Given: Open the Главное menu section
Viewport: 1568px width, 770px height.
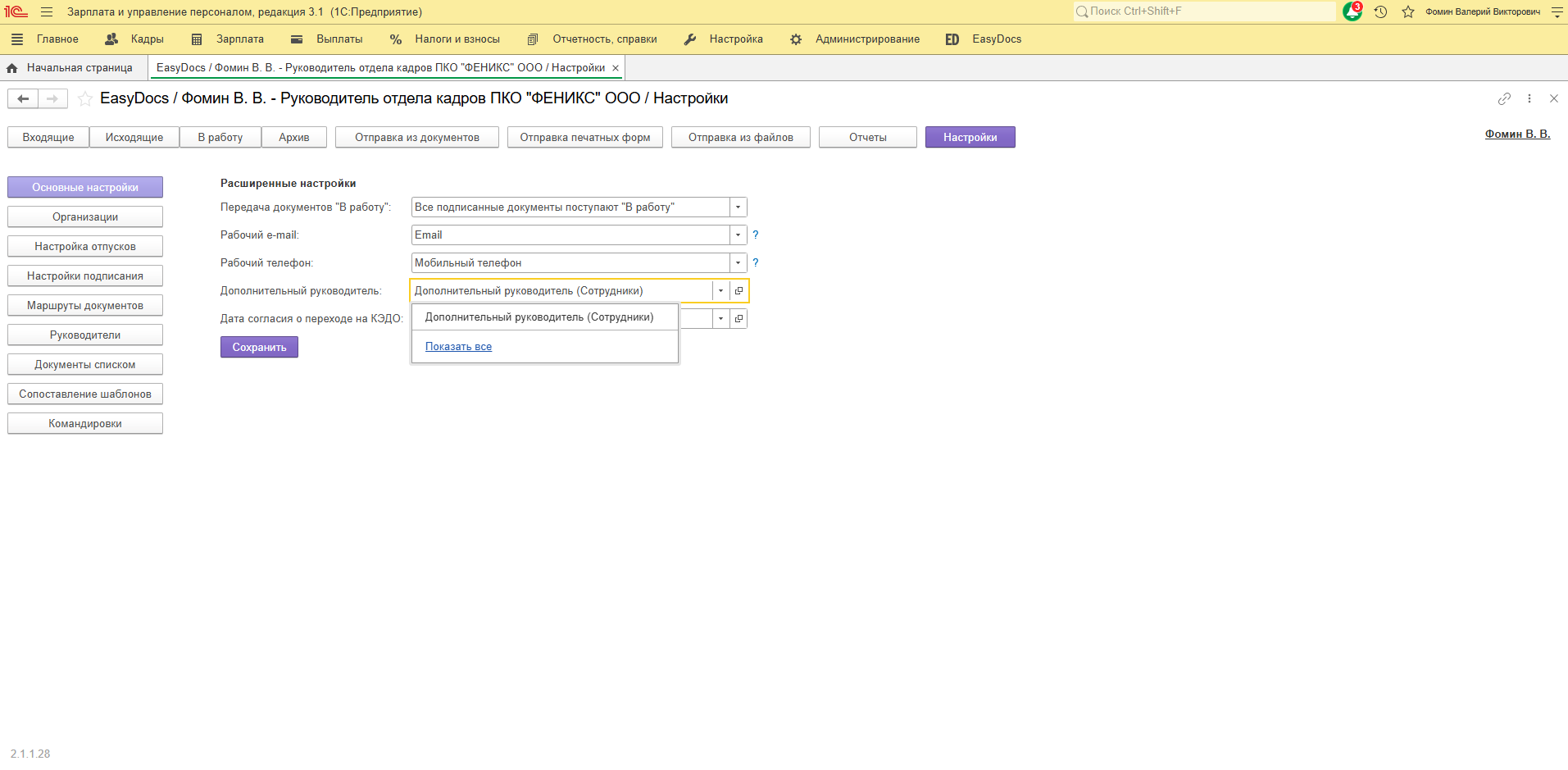Looking at the screenshot, I should click(x=57, y=39).
